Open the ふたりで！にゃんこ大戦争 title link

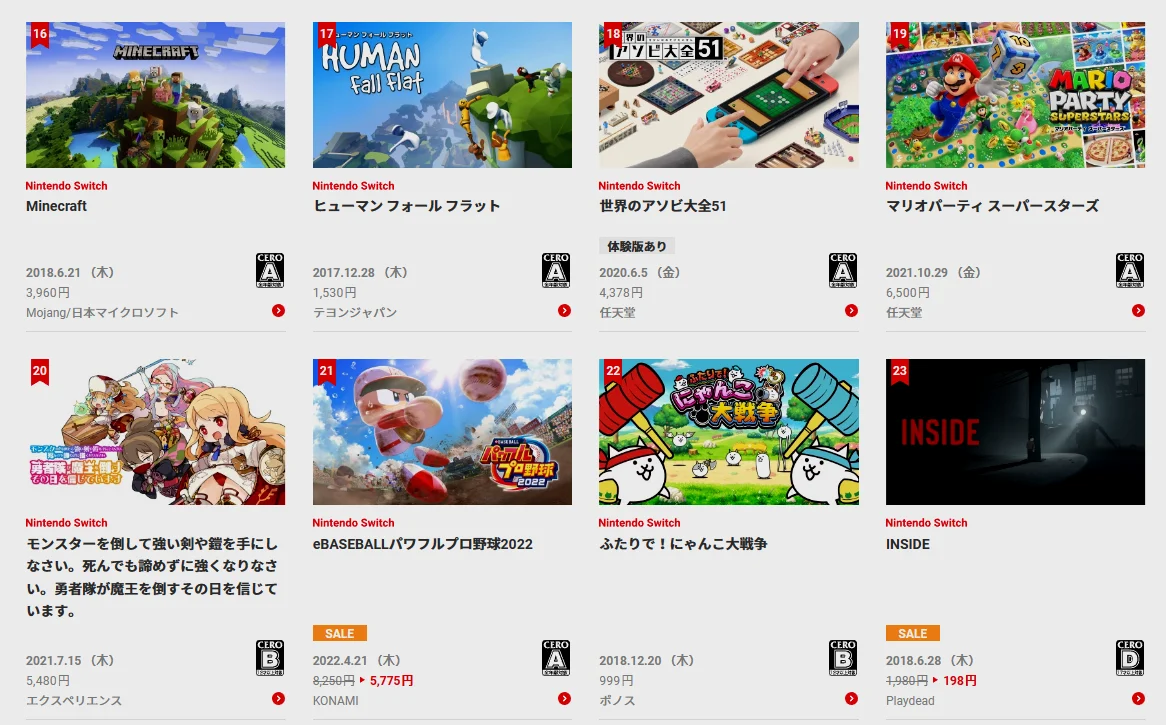(683, 544)
